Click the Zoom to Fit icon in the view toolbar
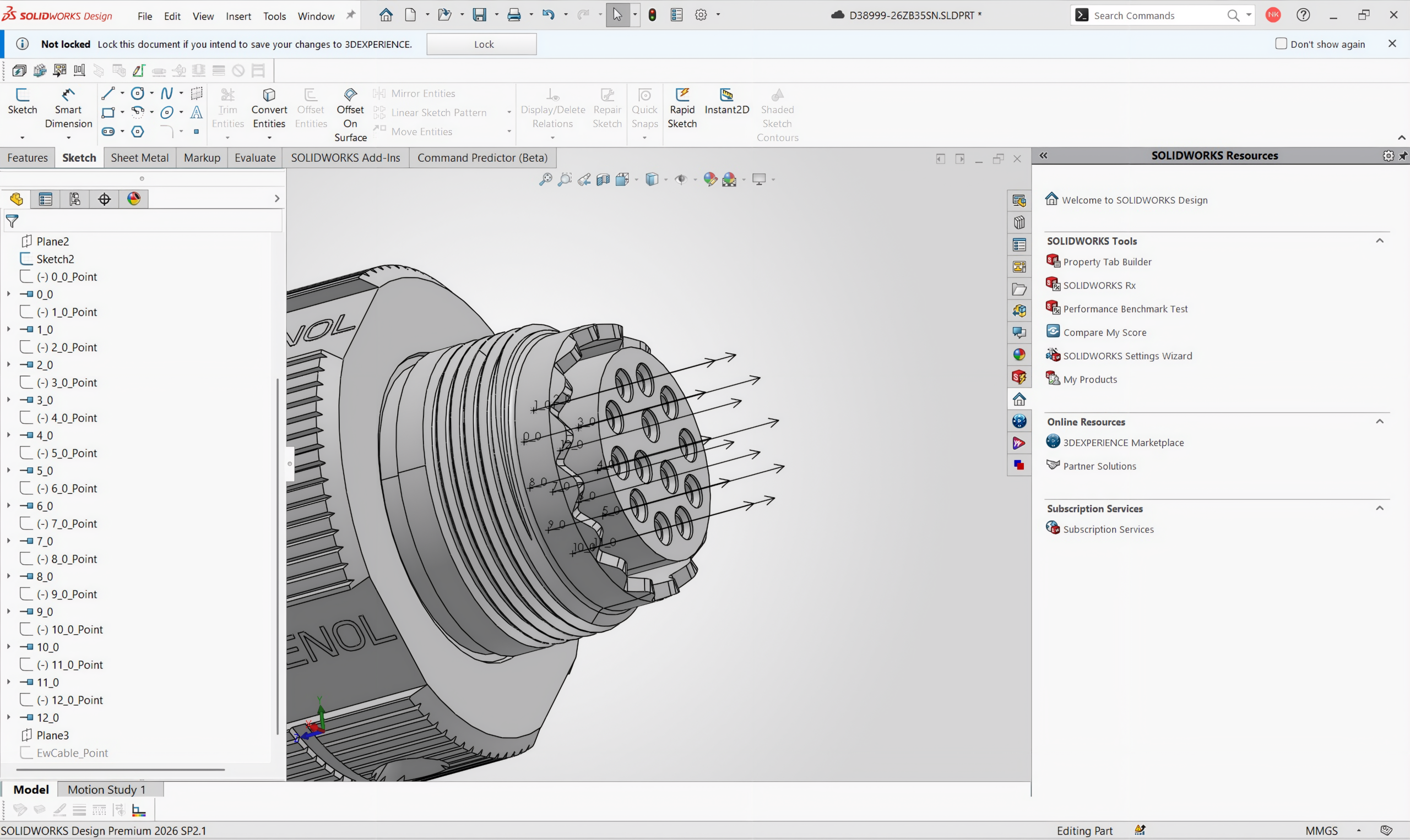This screenshot has height=840, width=1410. coord(545,180)
